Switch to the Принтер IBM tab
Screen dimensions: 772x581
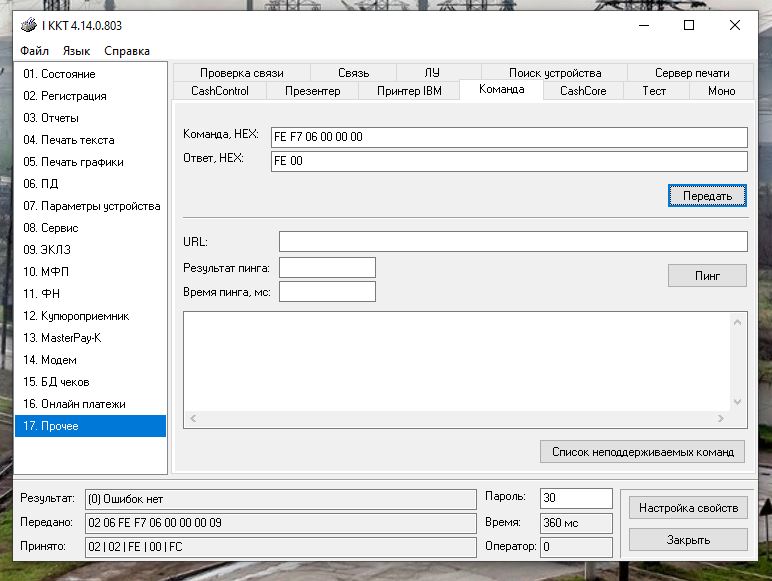point(409,91)
